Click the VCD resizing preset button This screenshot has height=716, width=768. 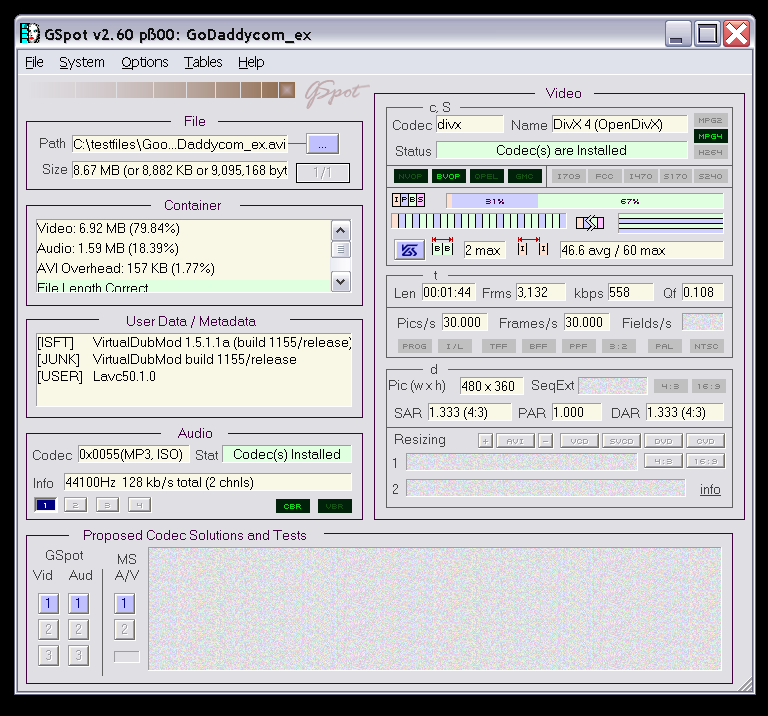pyautogui.click(x=579, y=441)
